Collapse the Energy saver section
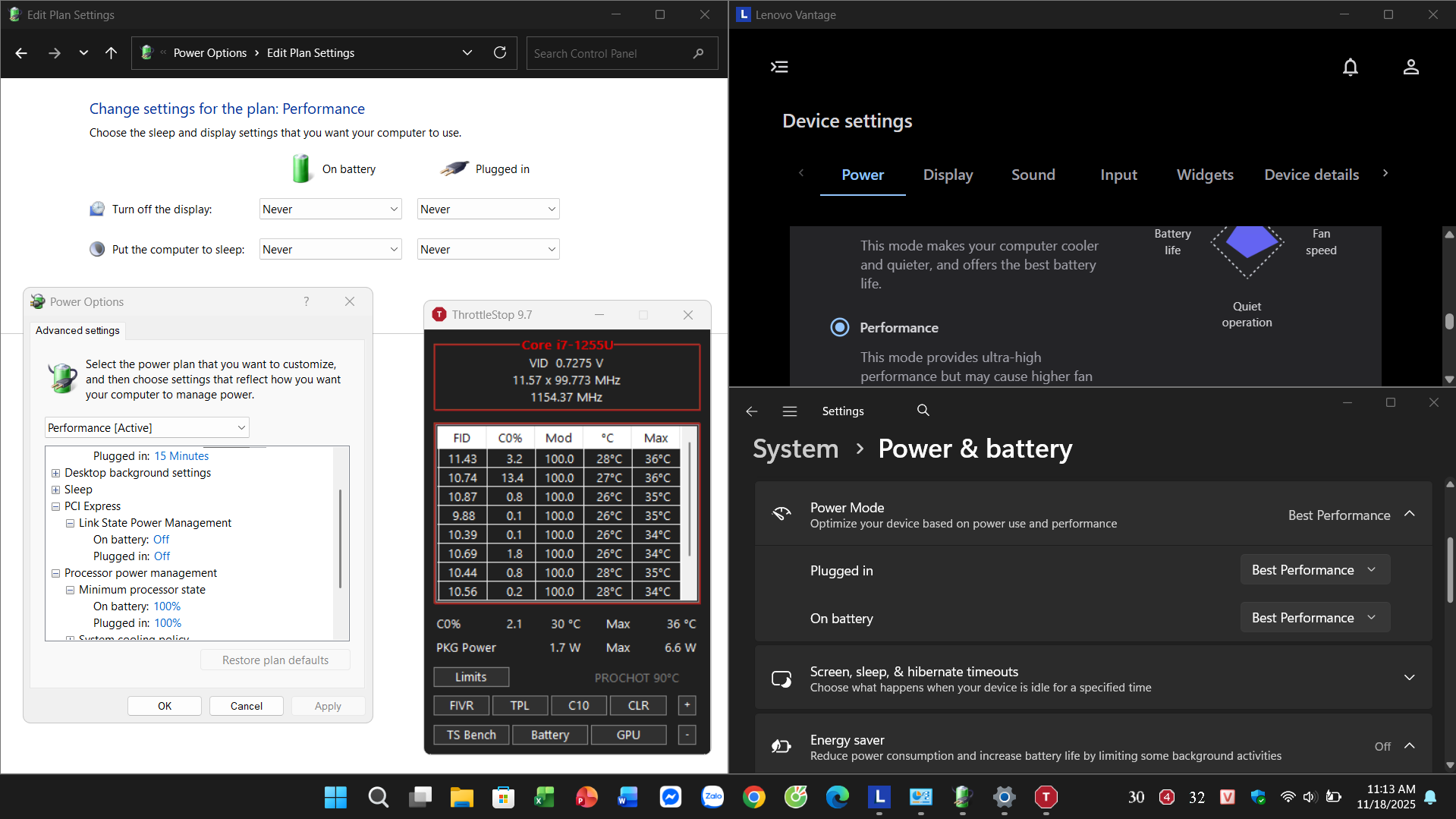The image size is (1456, 819). 1410,745
